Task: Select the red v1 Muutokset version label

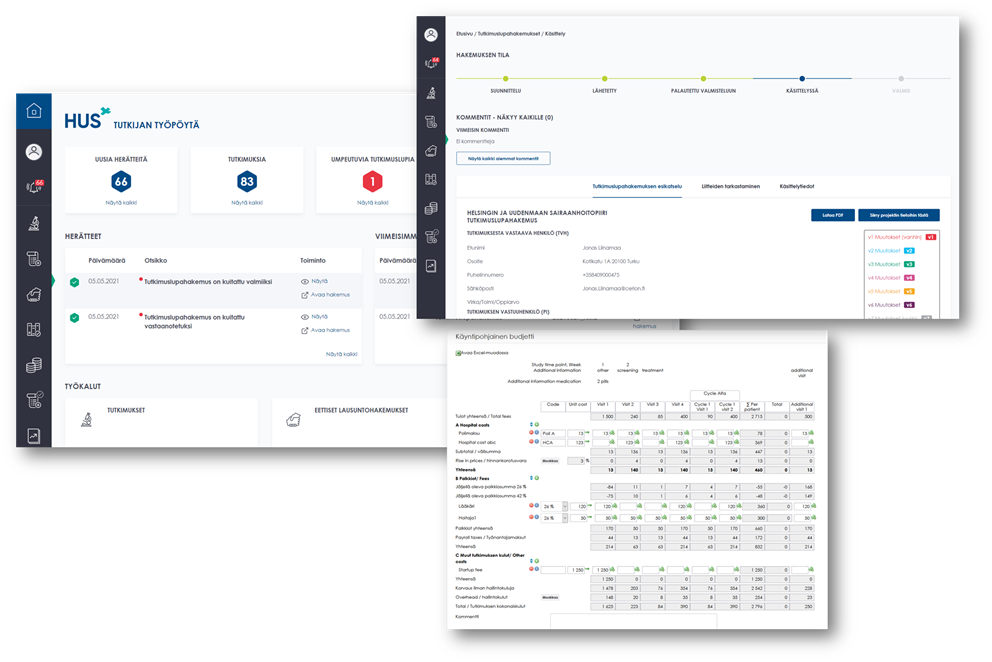Action: point(899,237)
